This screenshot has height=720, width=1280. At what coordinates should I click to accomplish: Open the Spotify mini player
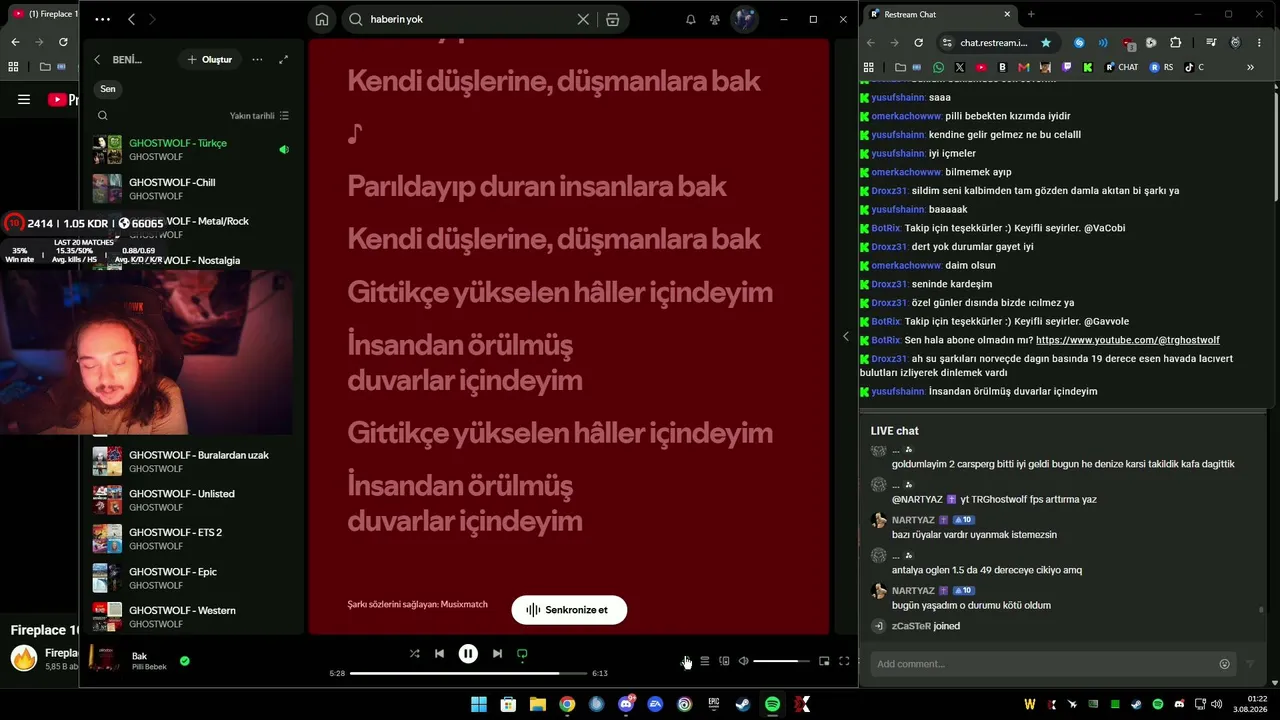point(824,661)
